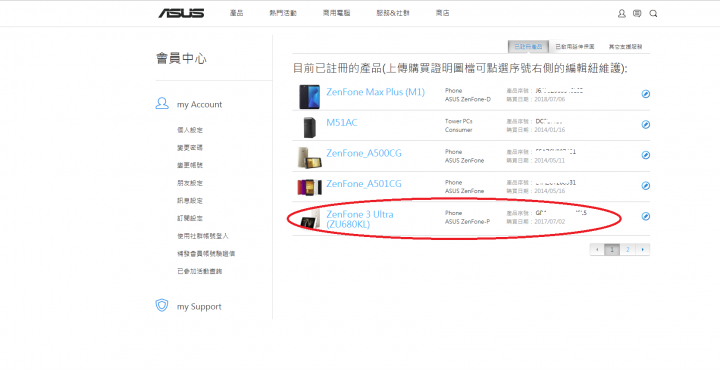This screenshot has width=720, height=371.
Task: Edit the ZenFone_A500CG entry
Action: (646, 155)
